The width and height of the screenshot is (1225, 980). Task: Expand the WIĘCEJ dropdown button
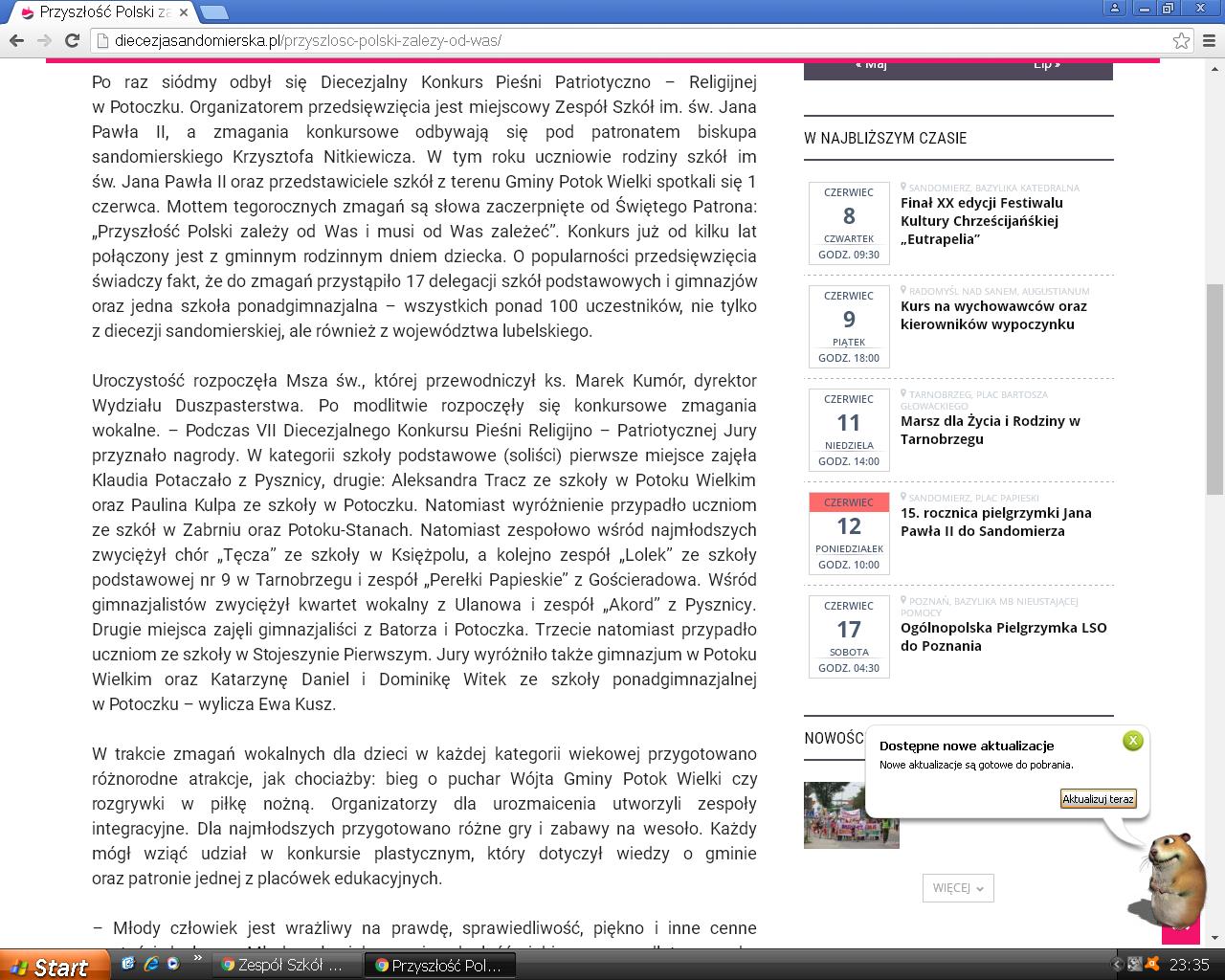tap(958, 887)
